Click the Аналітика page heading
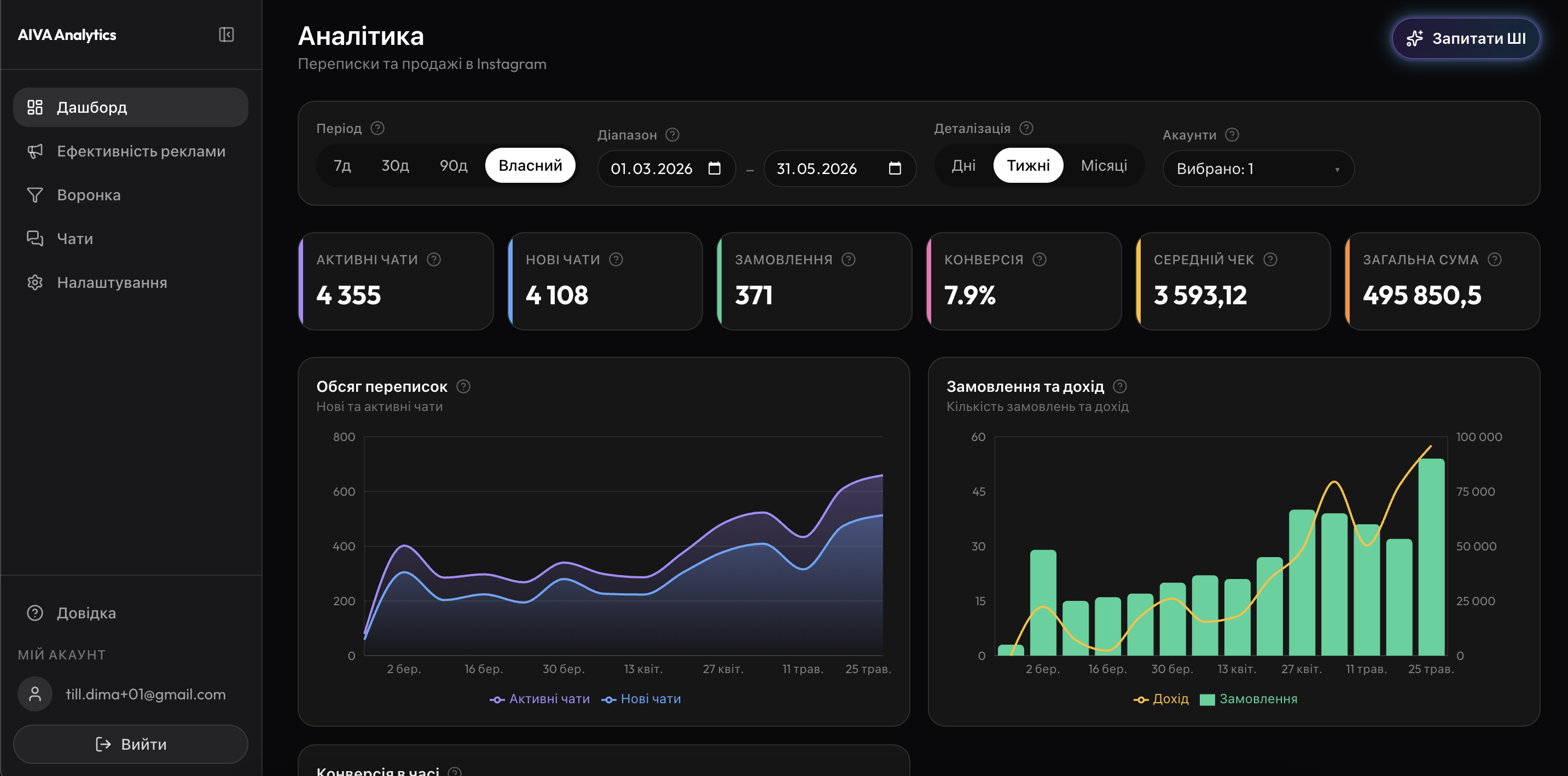Screen dimensions: 1568x776 click(361, 36)
